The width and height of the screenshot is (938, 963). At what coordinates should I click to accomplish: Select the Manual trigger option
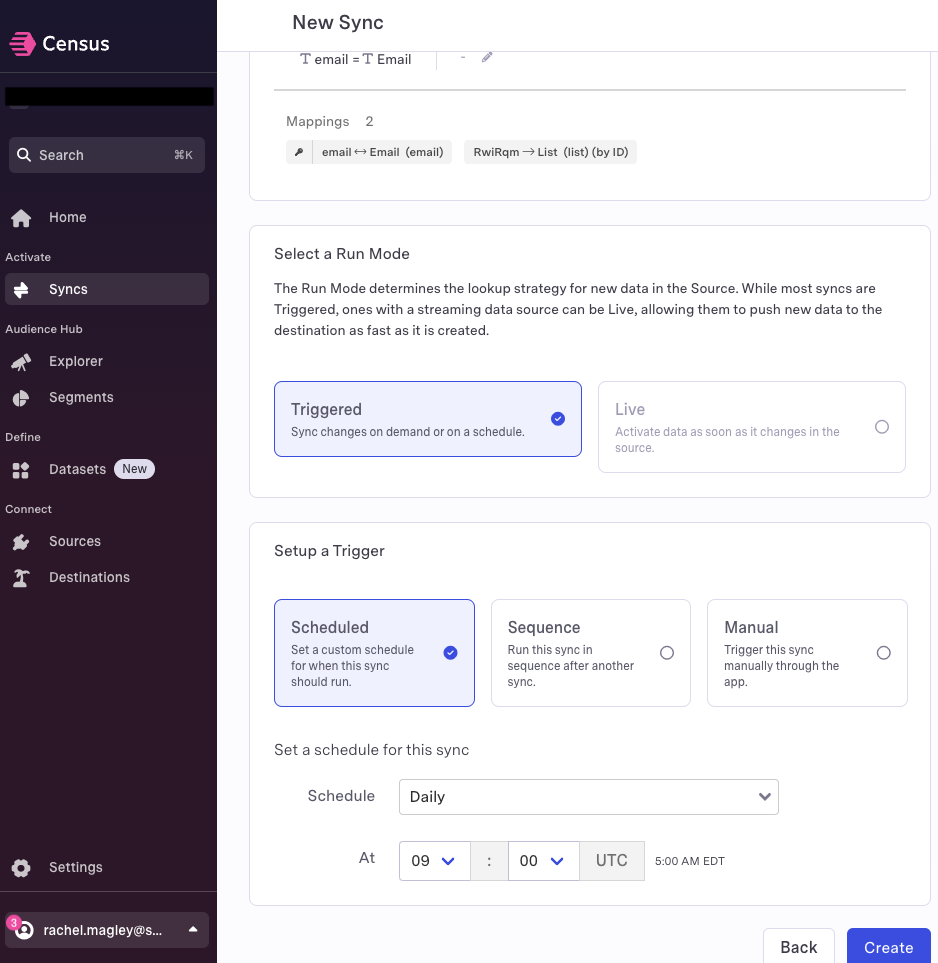tap(807, 653)
